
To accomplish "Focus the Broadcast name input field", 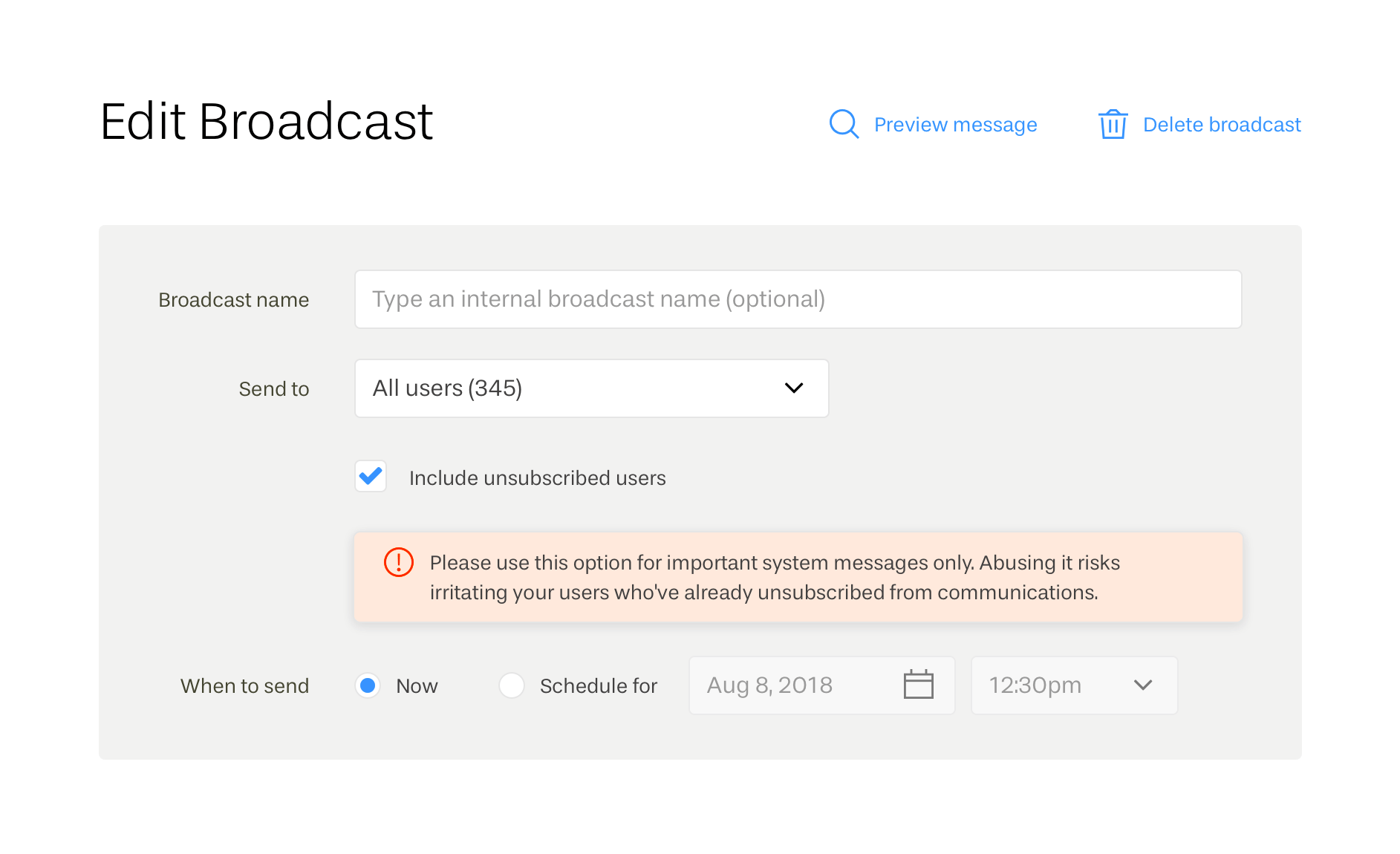I will [x=798, y=299].
